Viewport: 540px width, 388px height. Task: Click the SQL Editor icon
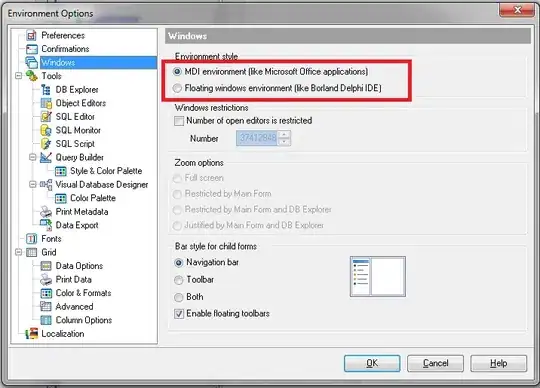pos(46,117)
